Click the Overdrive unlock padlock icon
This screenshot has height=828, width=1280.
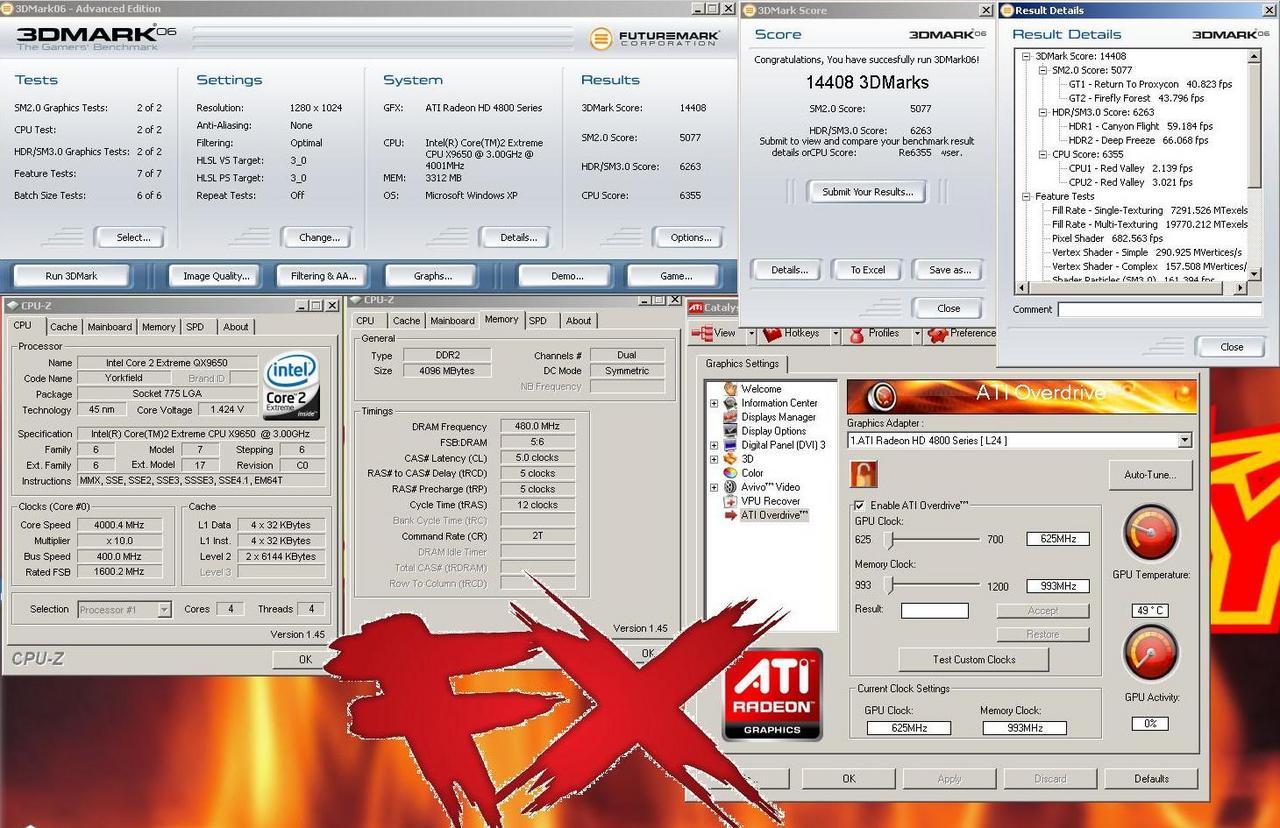(x=863, y=473)
